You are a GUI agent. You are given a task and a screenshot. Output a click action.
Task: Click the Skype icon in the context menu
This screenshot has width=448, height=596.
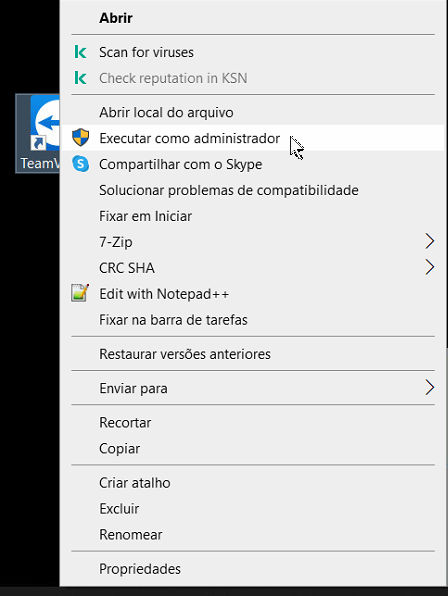coord(81,164)
